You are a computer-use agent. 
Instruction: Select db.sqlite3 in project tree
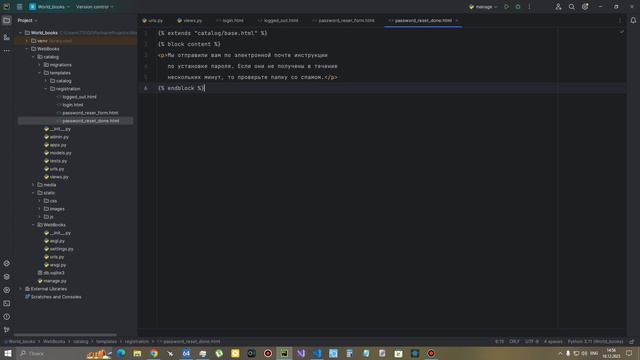[53, 273]
